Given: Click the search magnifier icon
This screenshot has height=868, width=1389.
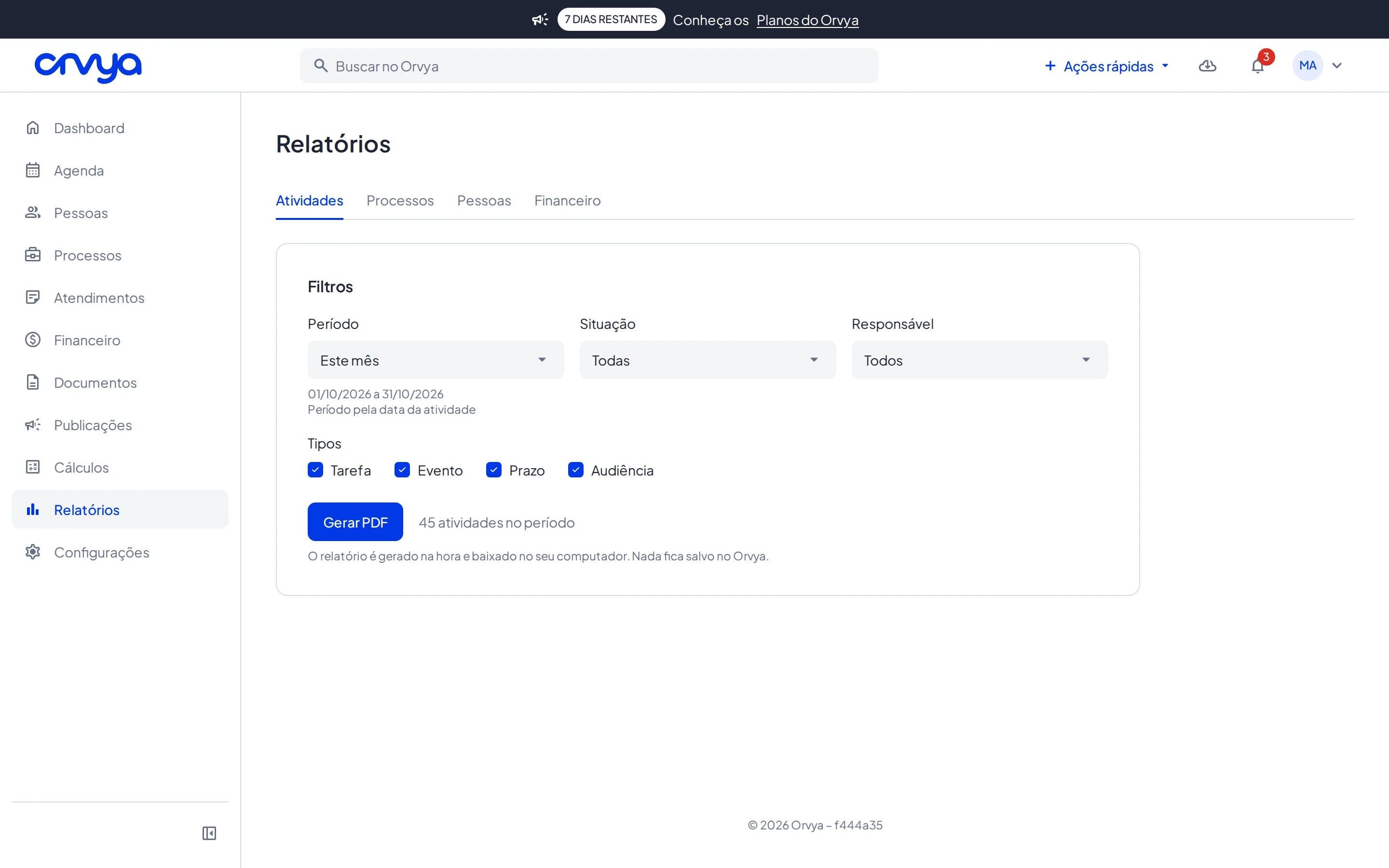Looking at the screenshot, I should point(321,66).
